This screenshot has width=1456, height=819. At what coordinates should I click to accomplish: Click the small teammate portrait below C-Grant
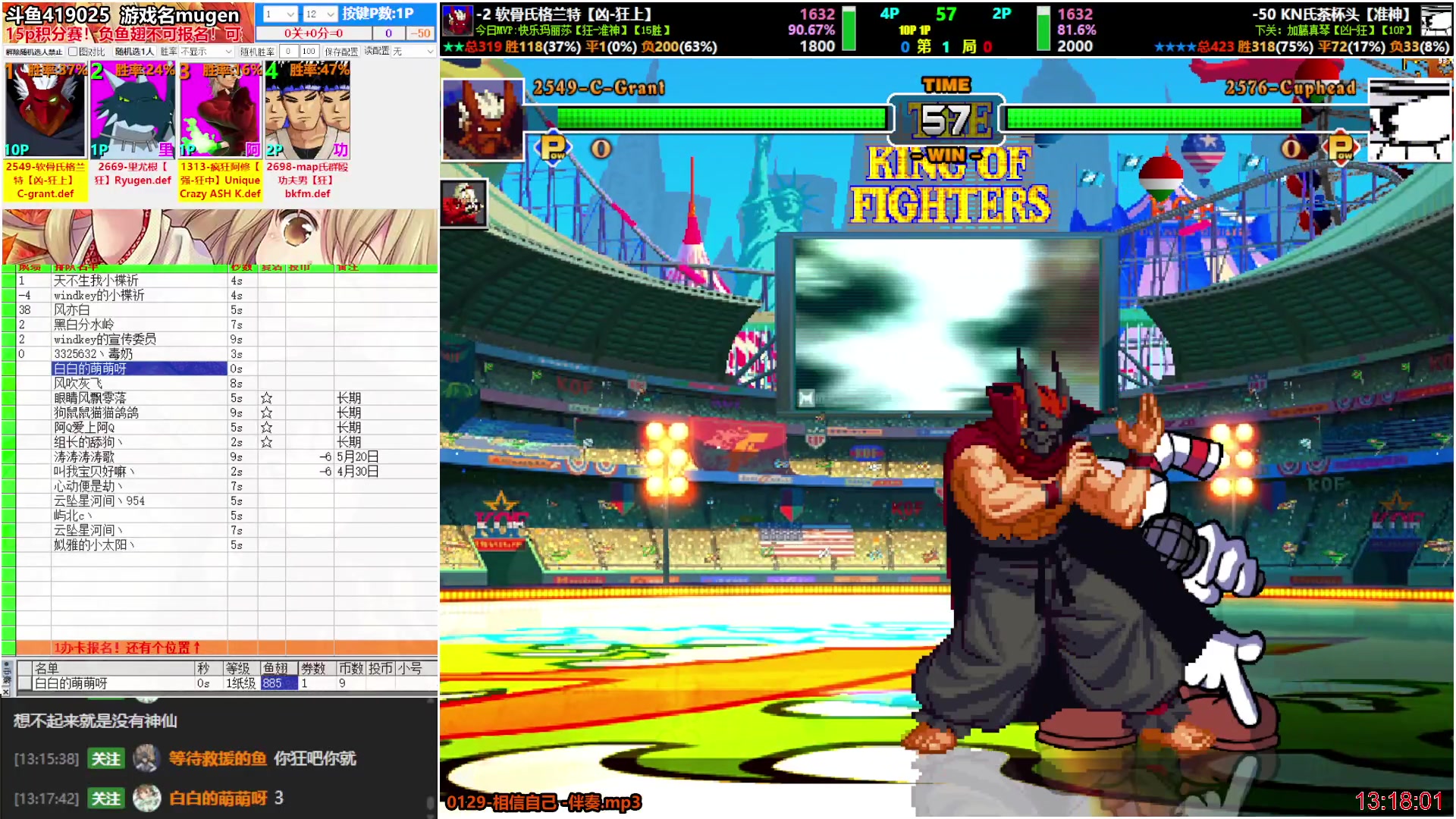point(463,203)
